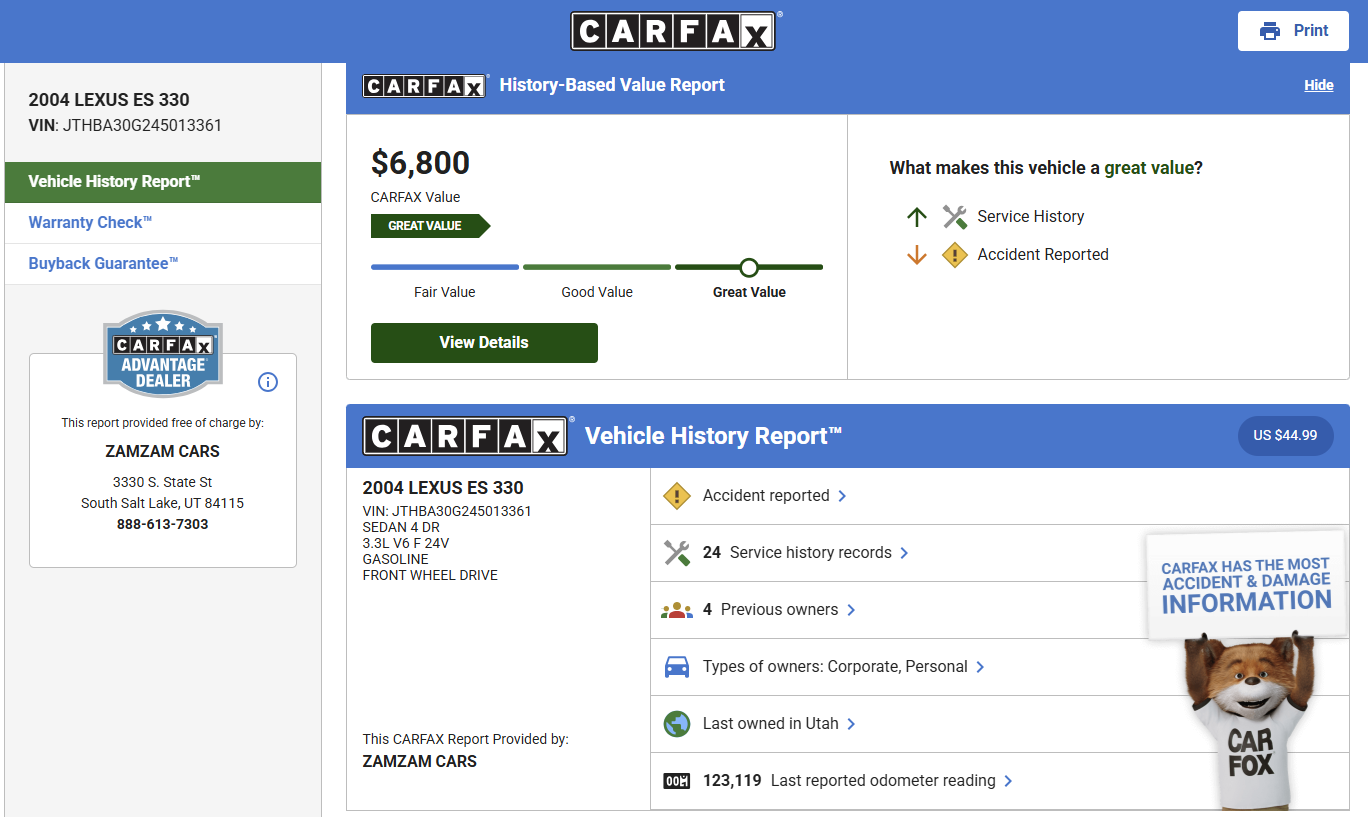Click the CARFAX logo in header
Image resolution: width=1368 pixels, height=817 pixels.
(x=673, y=31)
